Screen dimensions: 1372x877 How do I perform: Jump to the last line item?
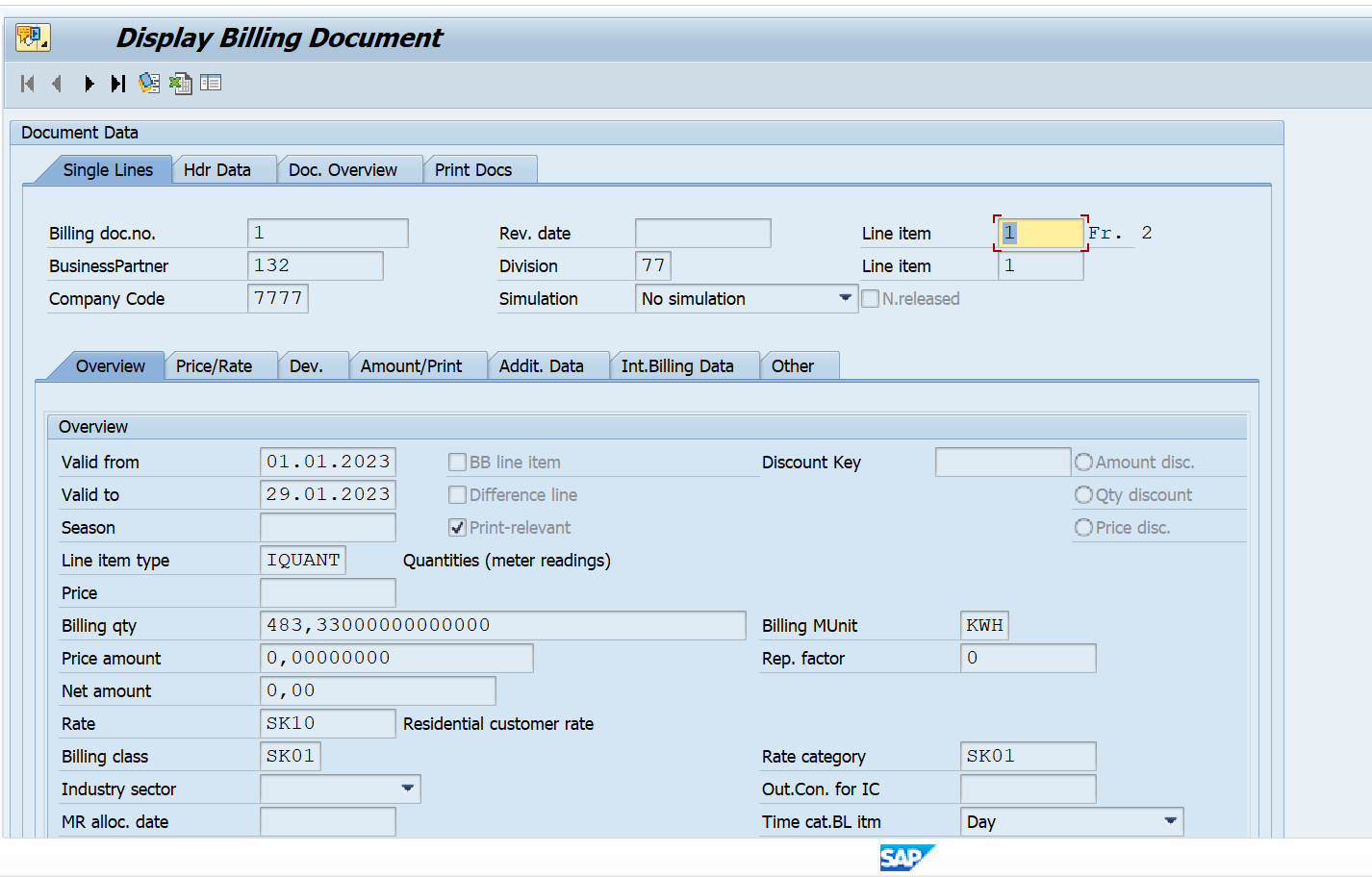[x=118, y=84]
